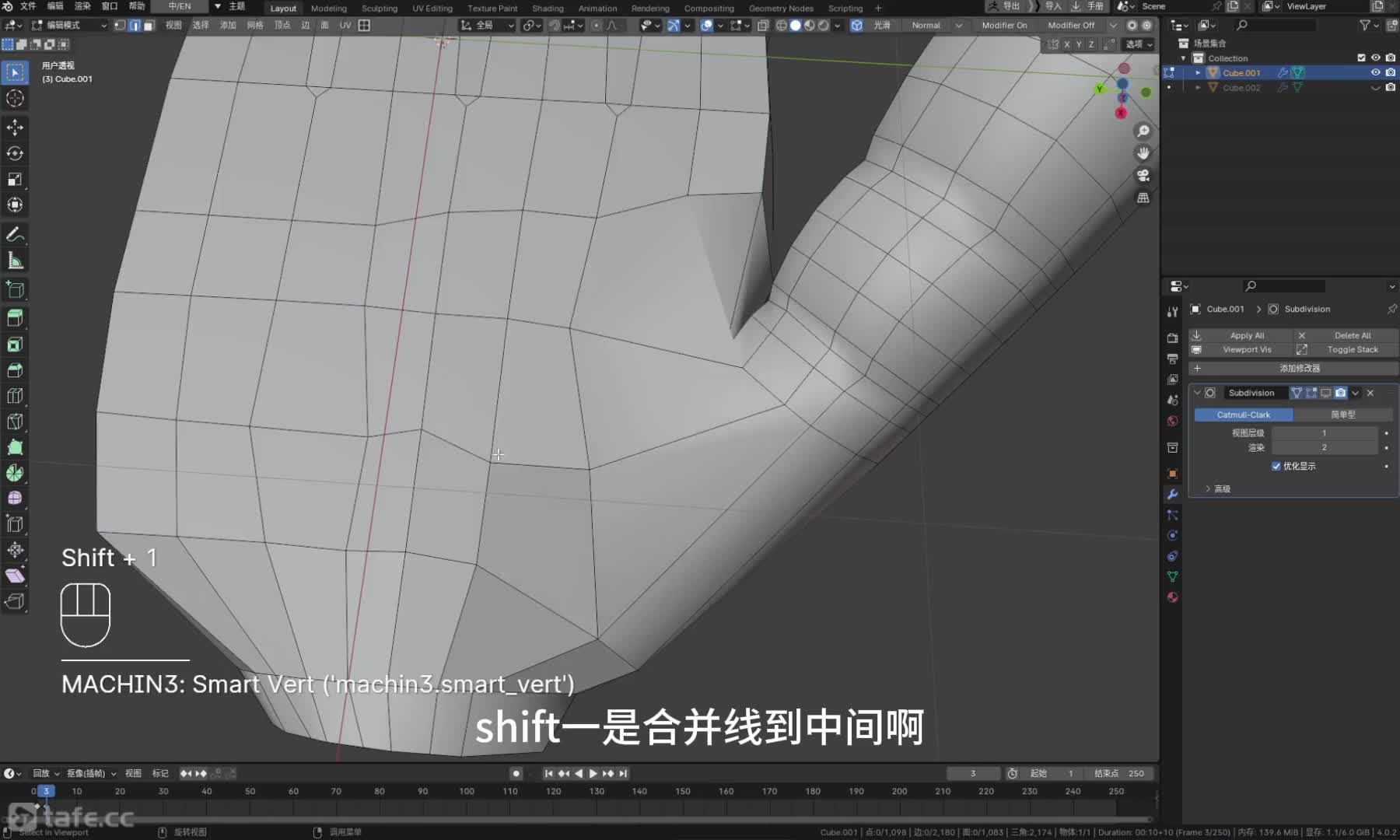This screenshot has height=840, width=1400.
Task: Switch to the Modeling workspace tab
Action: coord(328,8)
